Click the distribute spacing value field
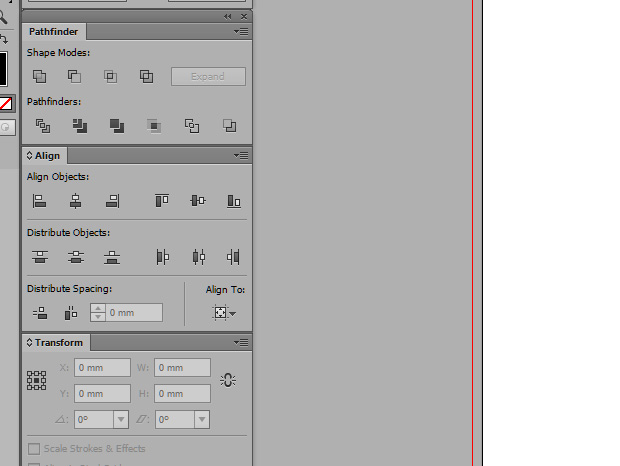This screenshot has width=620, height=466. coord(134,313)
